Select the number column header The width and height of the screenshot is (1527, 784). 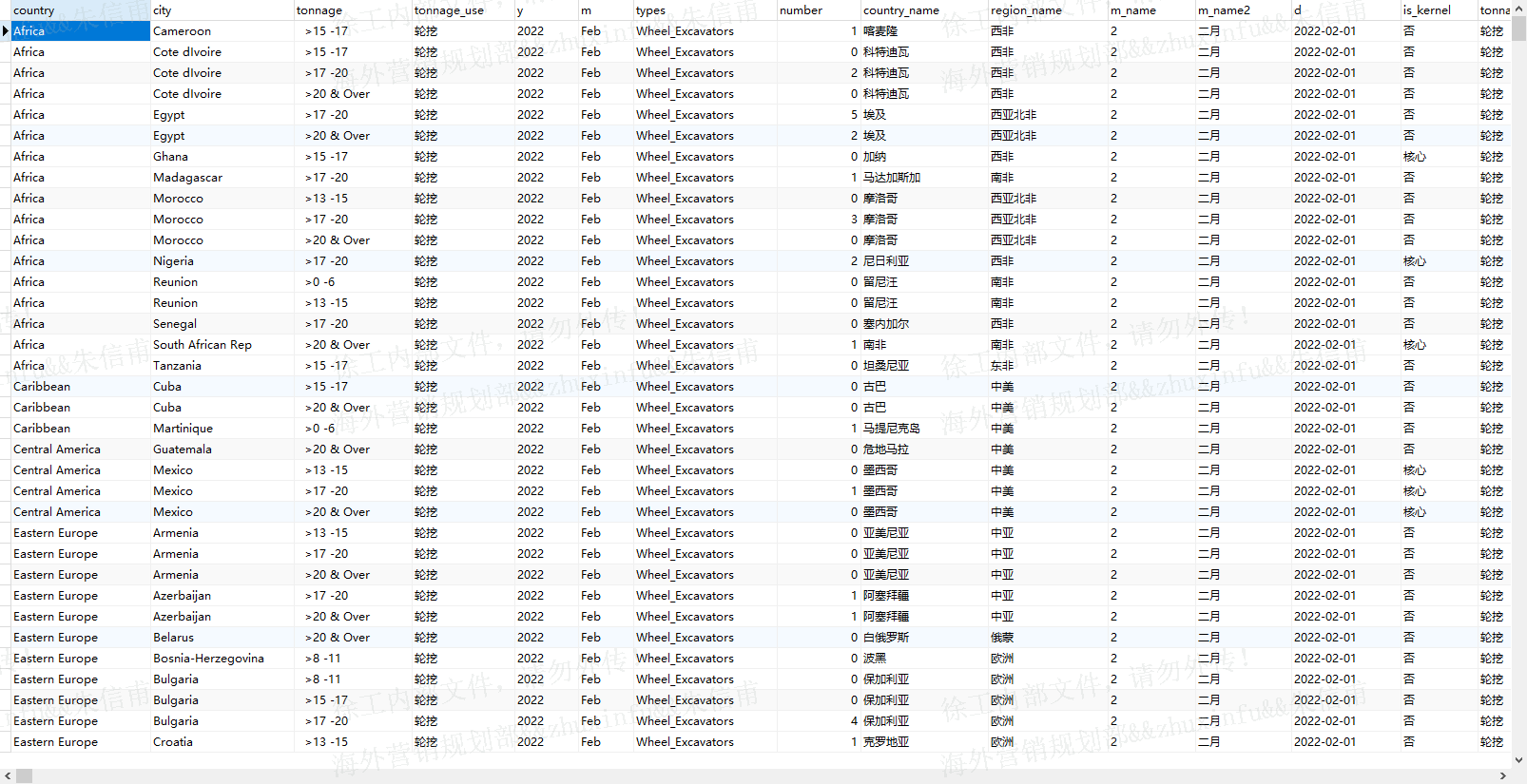pyautogui.click(x=818, y=10)
